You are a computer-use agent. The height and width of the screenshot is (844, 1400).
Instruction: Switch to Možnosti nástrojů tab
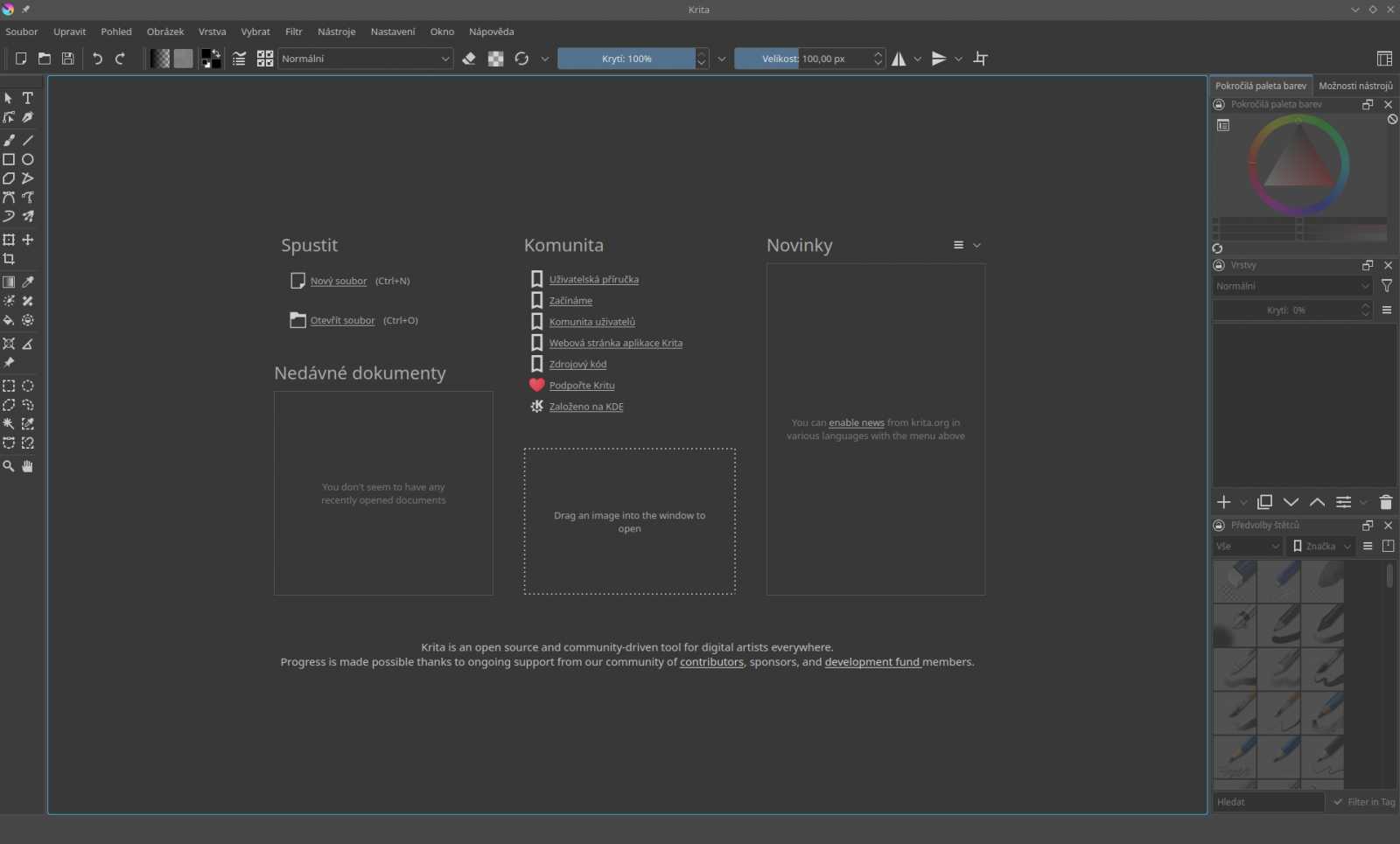pyautogui.click(x=1355, y=86)
